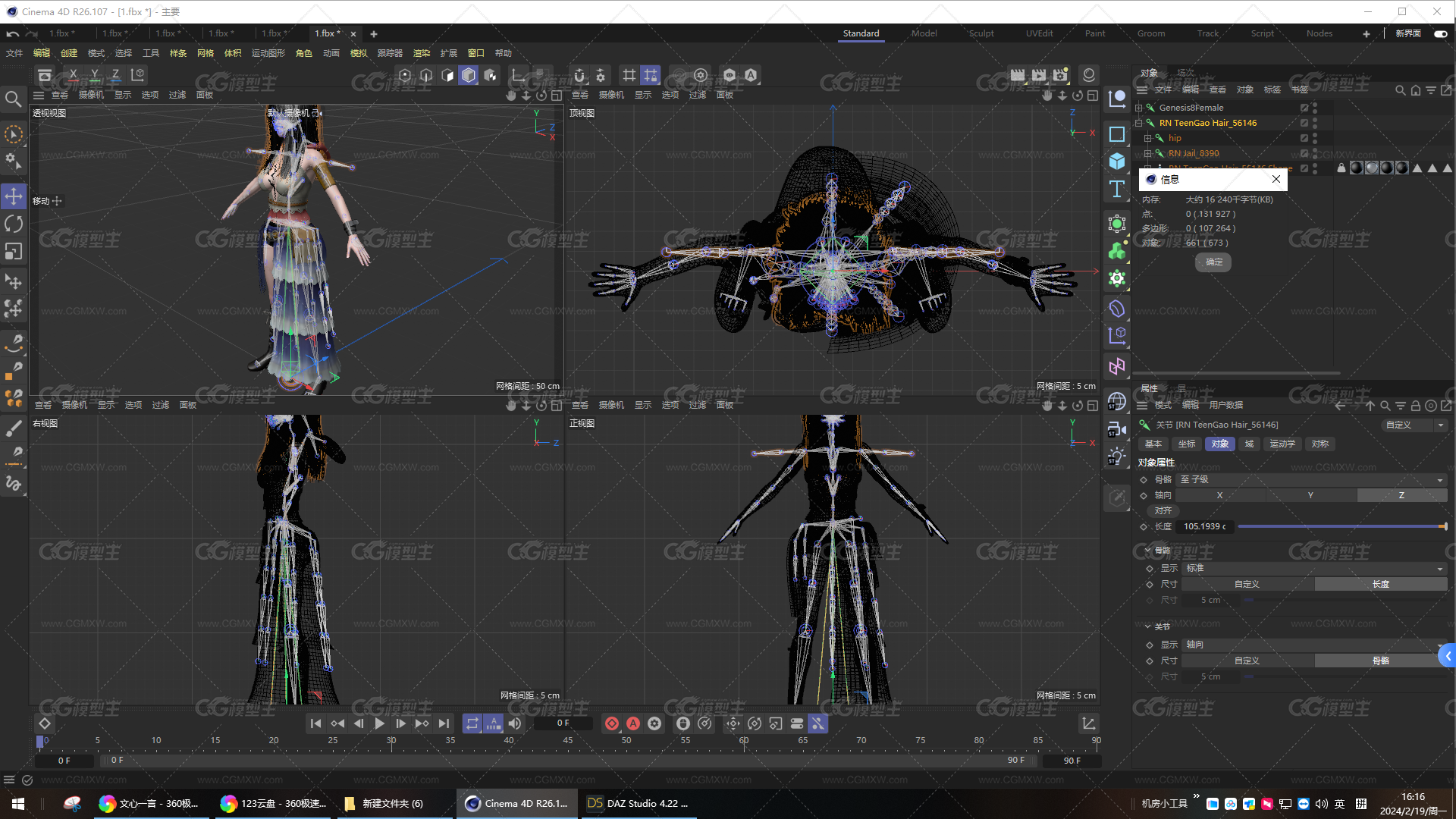The height and width of the screenshot is (819, 1456).
Task: Click the red Record keyframe button
Action: [612, 723]
